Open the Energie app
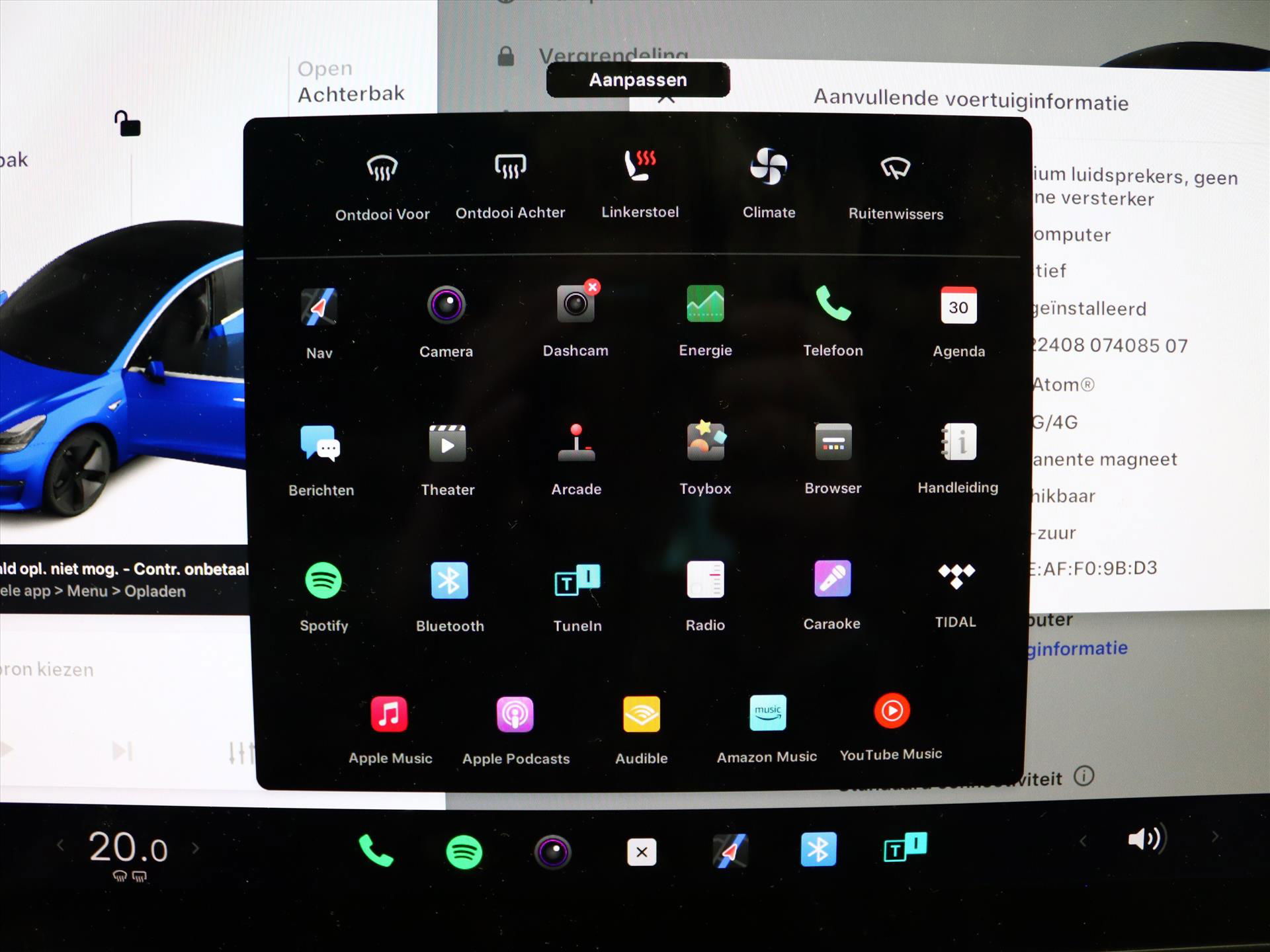 (x=705, y=321)
